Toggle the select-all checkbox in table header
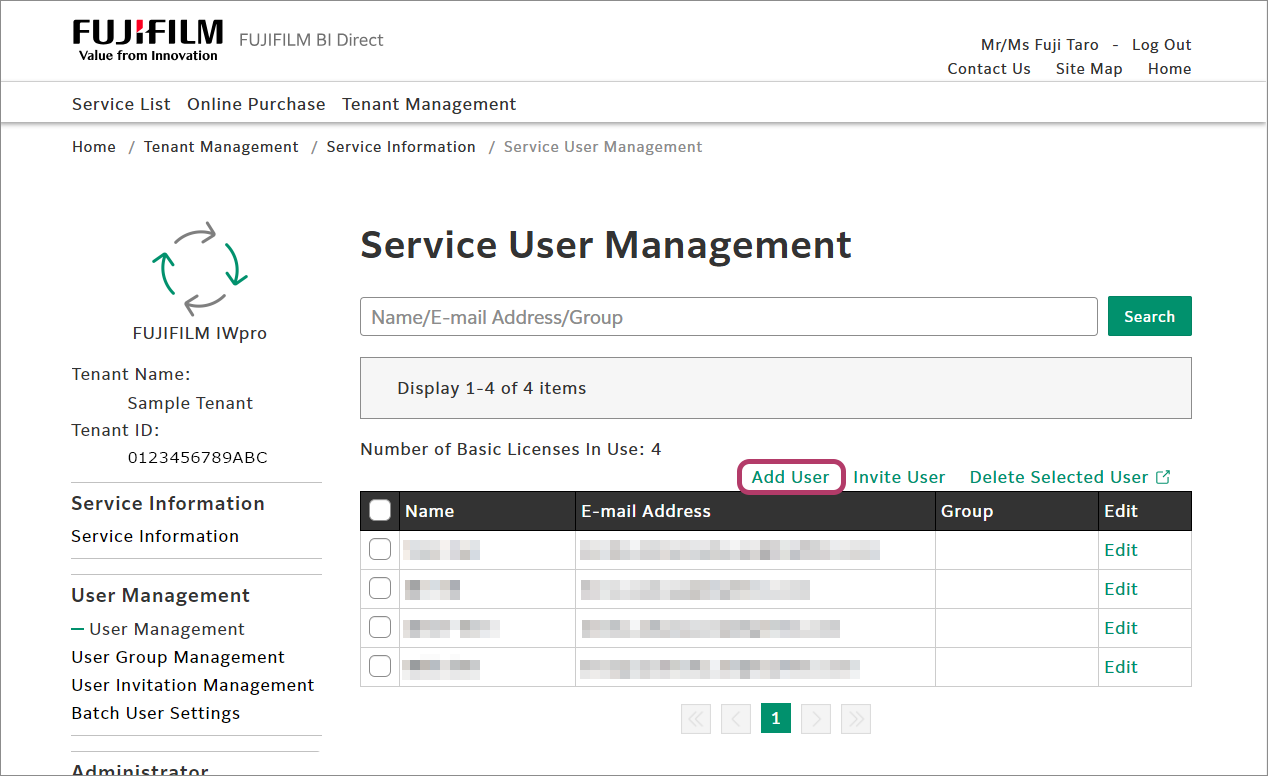 point(380,511)
